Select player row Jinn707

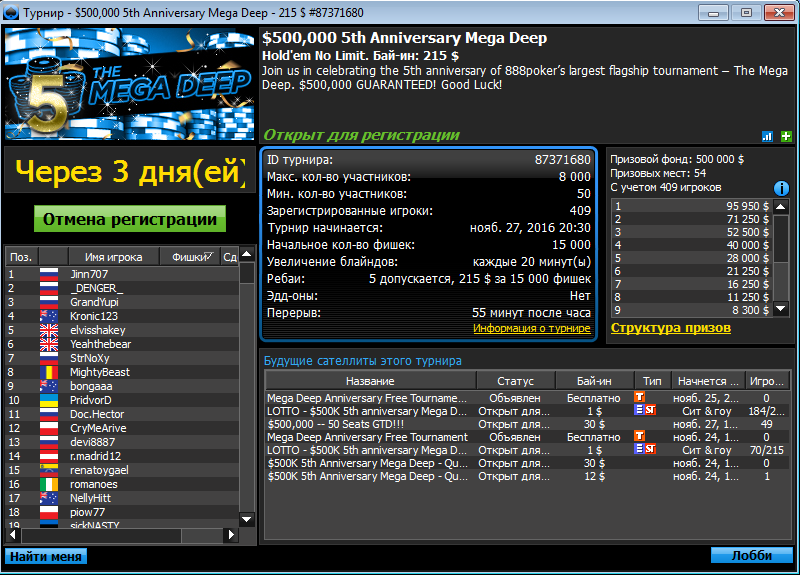[122, 274]
